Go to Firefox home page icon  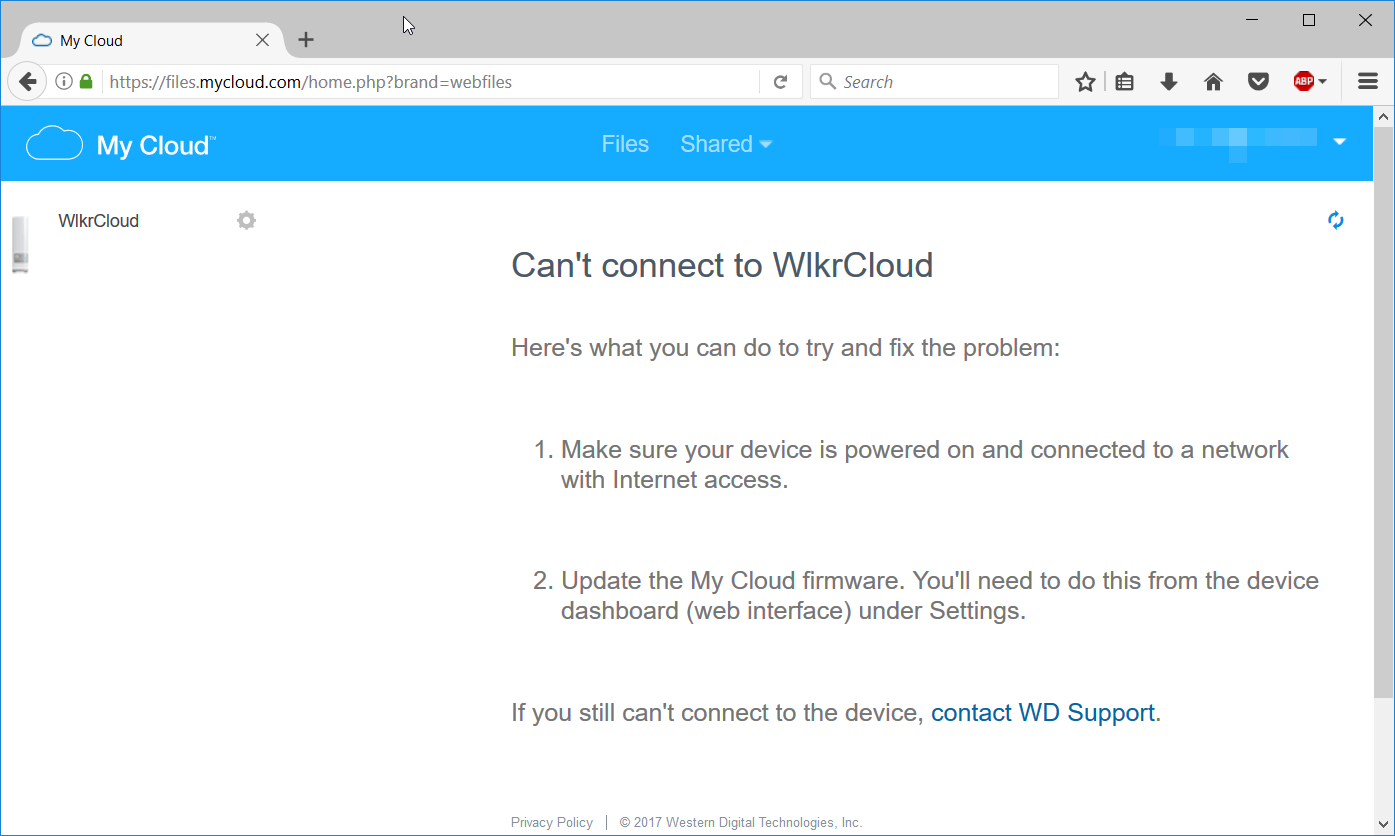click(x=1213, y=82)
